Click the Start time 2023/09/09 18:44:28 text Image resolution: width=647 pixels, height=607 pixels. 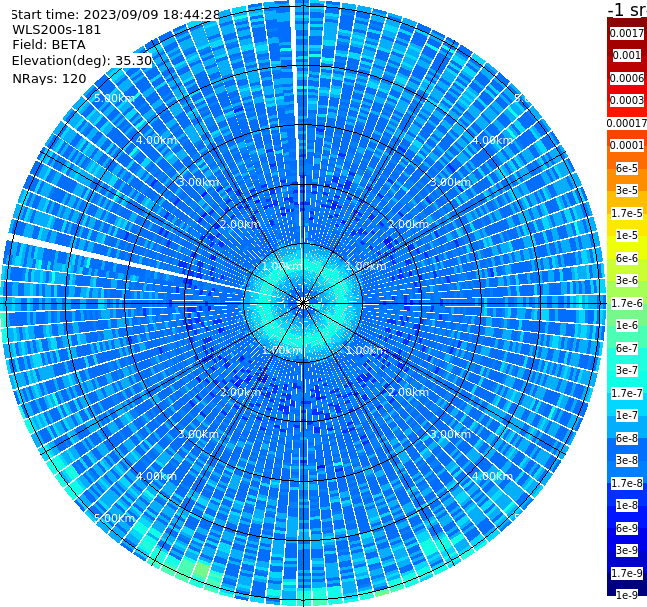tap(115, 14)
